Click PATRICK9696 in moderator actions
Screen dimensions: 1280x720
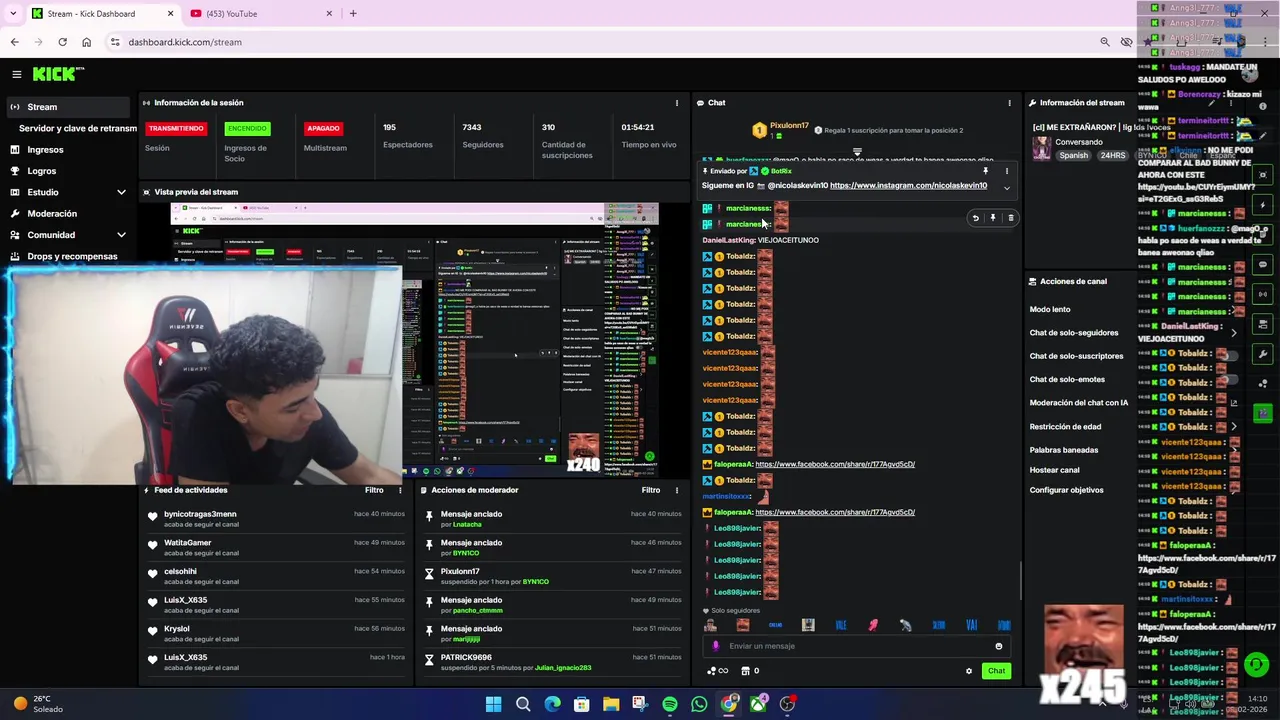coord(466,658)
